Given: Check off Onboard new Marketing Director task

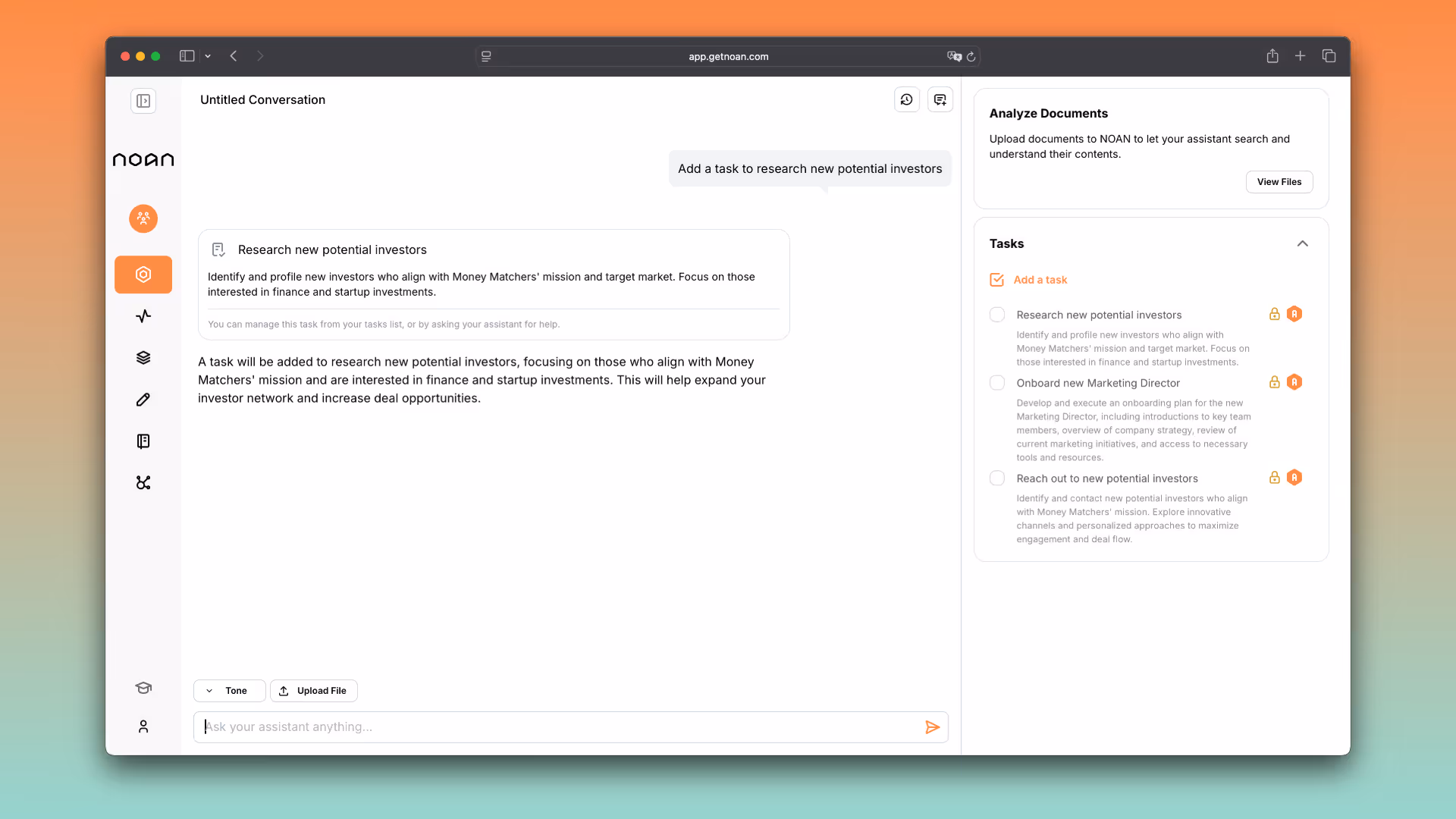Looking at the screenshot, I should (x=997, y=383).
